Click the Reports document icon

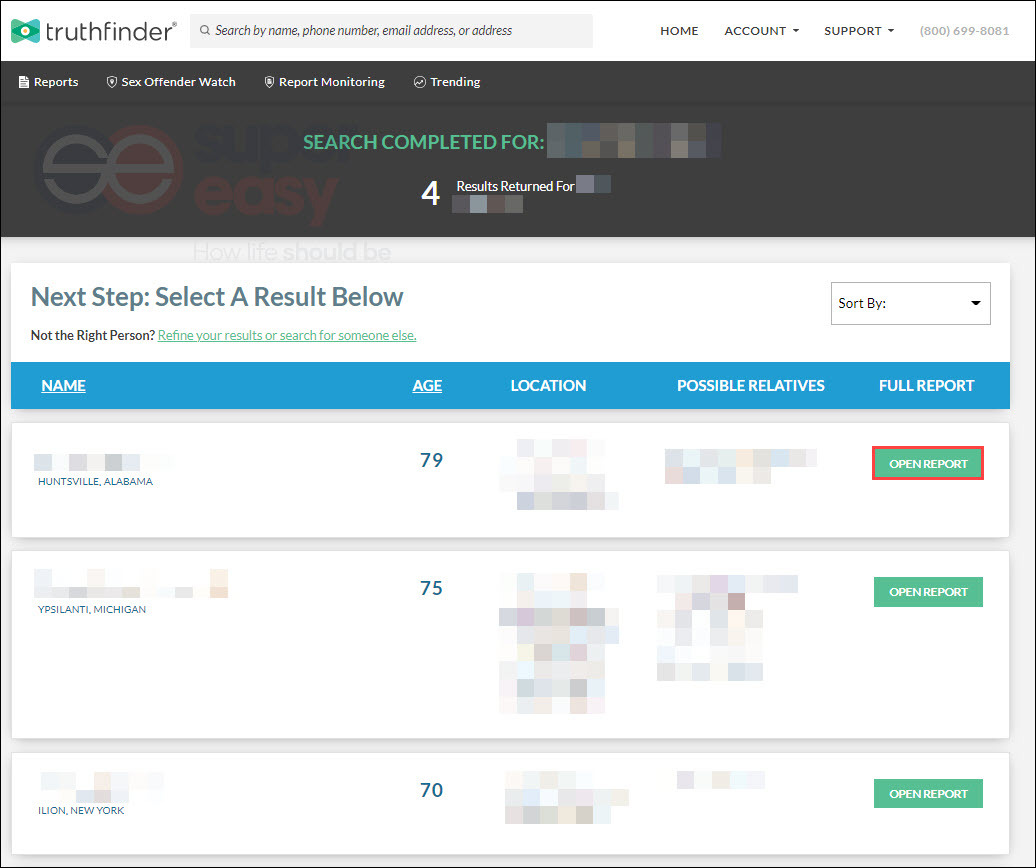pos(24,82)
